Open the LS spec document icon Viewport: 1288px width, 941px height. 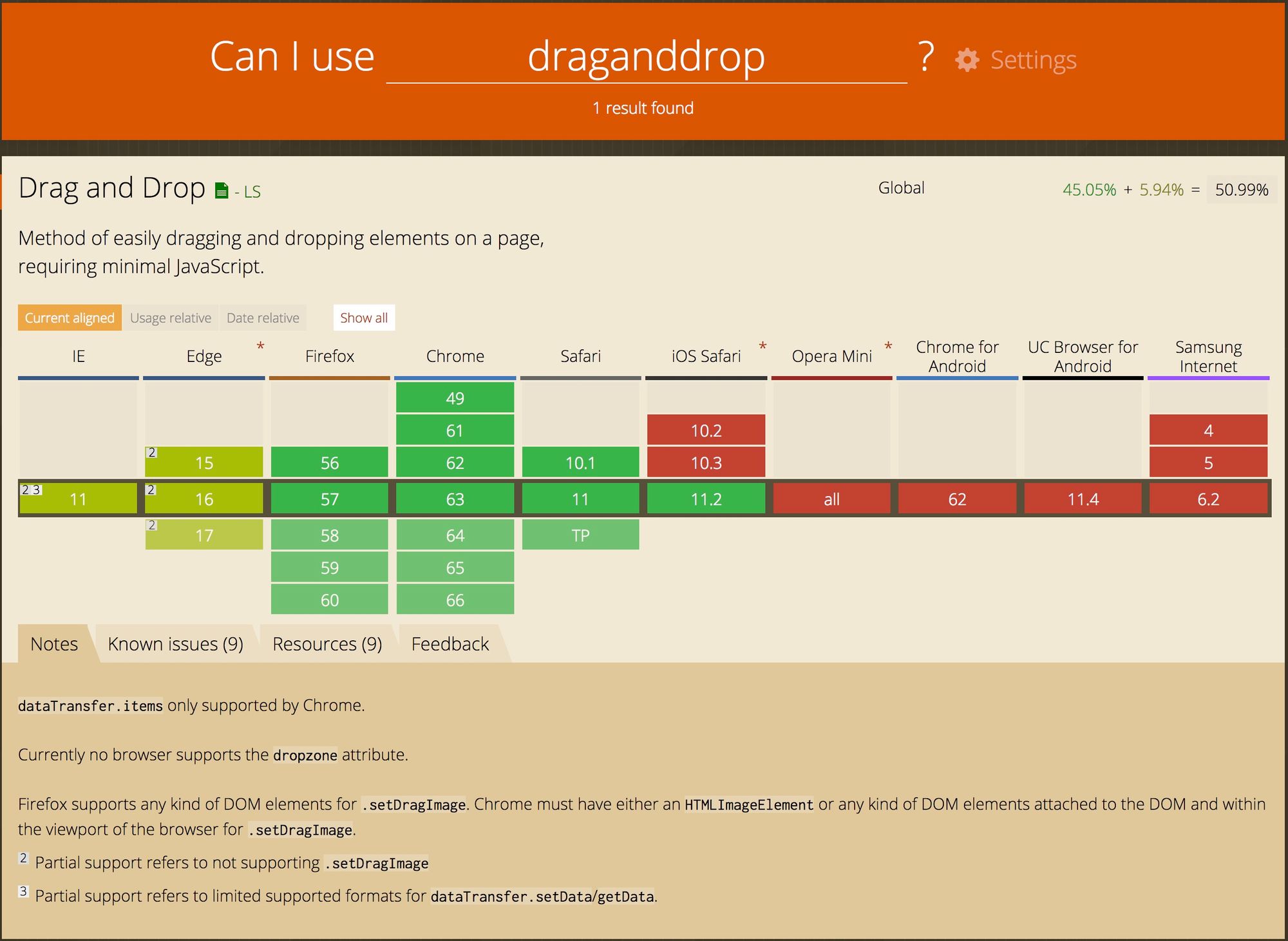[222, 191]
